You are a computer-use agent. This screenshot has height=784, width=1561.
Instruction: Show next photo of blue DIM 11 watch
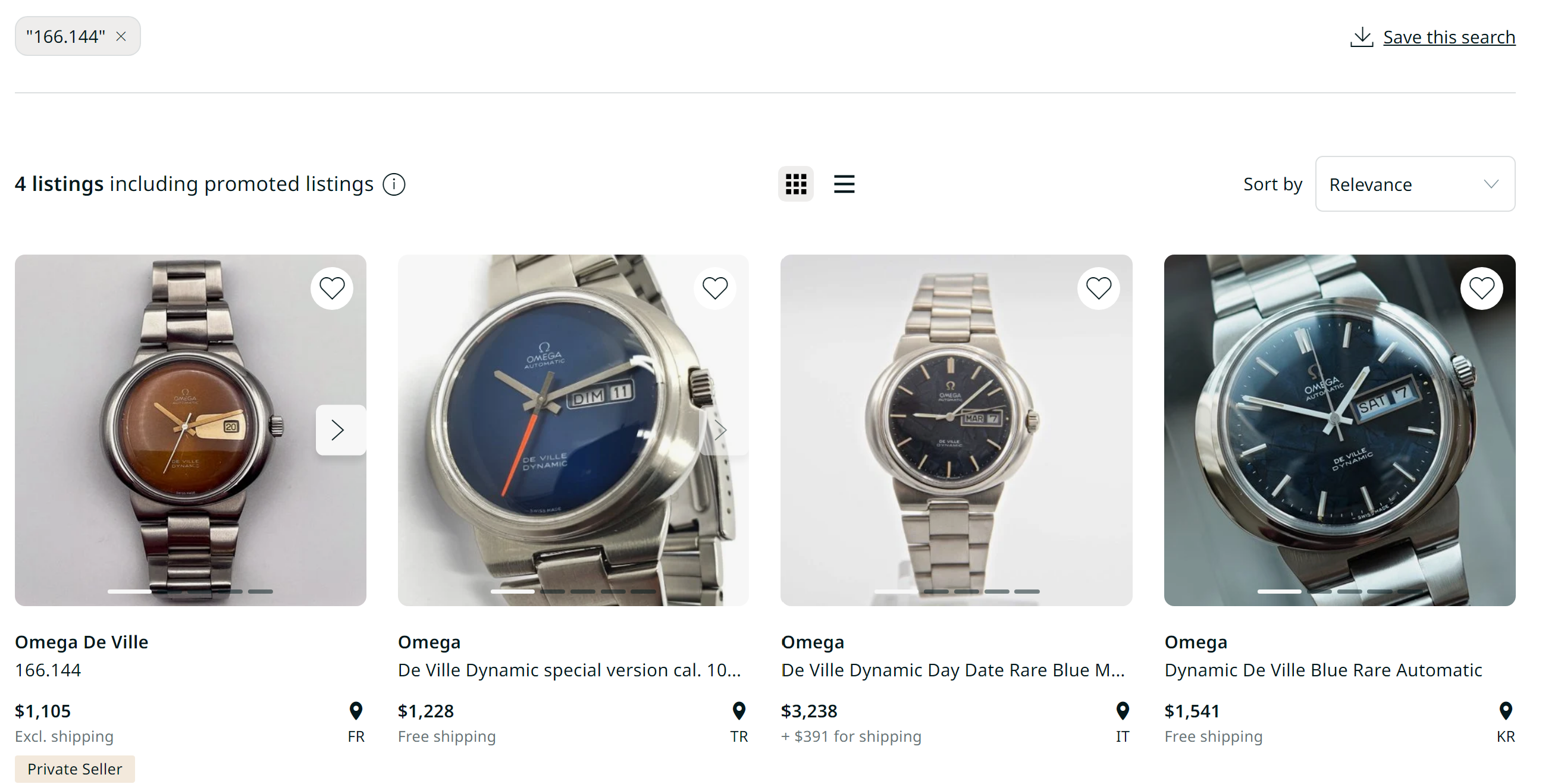click(x=721, y=430)
